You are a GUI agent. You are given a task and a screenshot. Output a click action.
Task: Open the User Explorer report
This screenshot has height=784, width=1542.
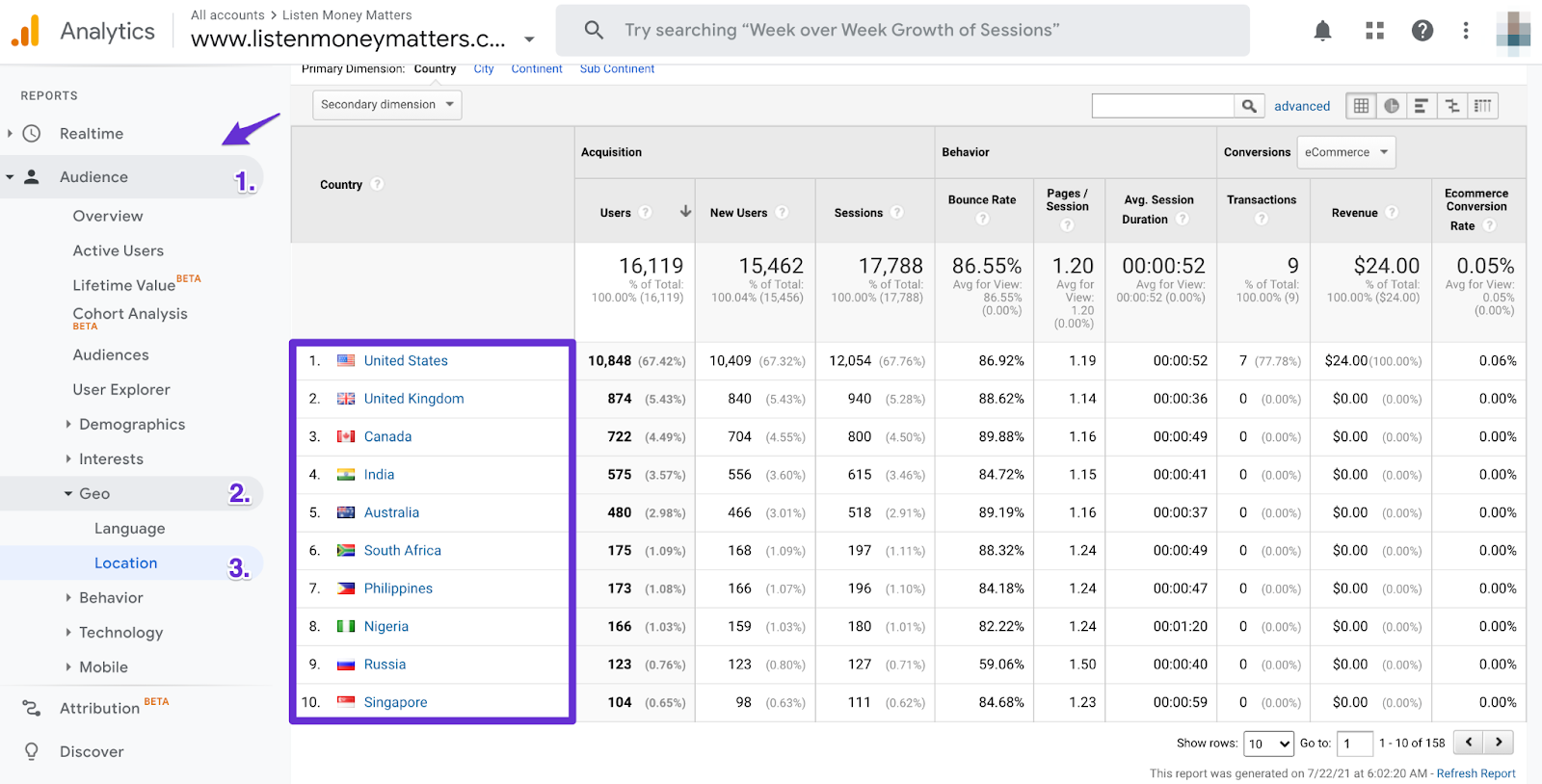[121, 389]
